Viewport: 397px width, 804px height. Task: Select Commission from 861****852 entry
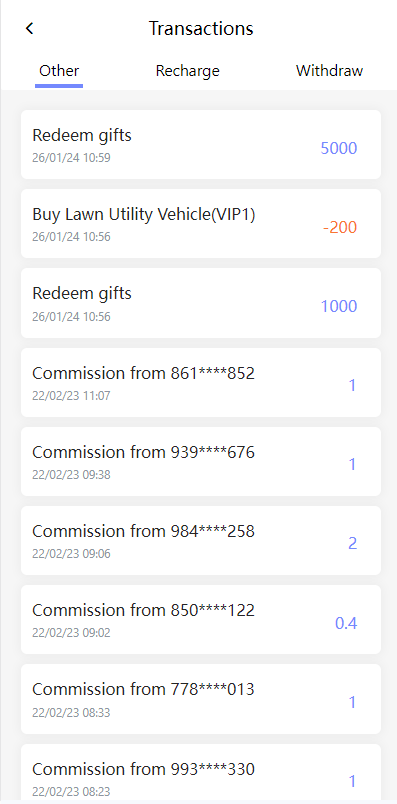pos(201,382)
